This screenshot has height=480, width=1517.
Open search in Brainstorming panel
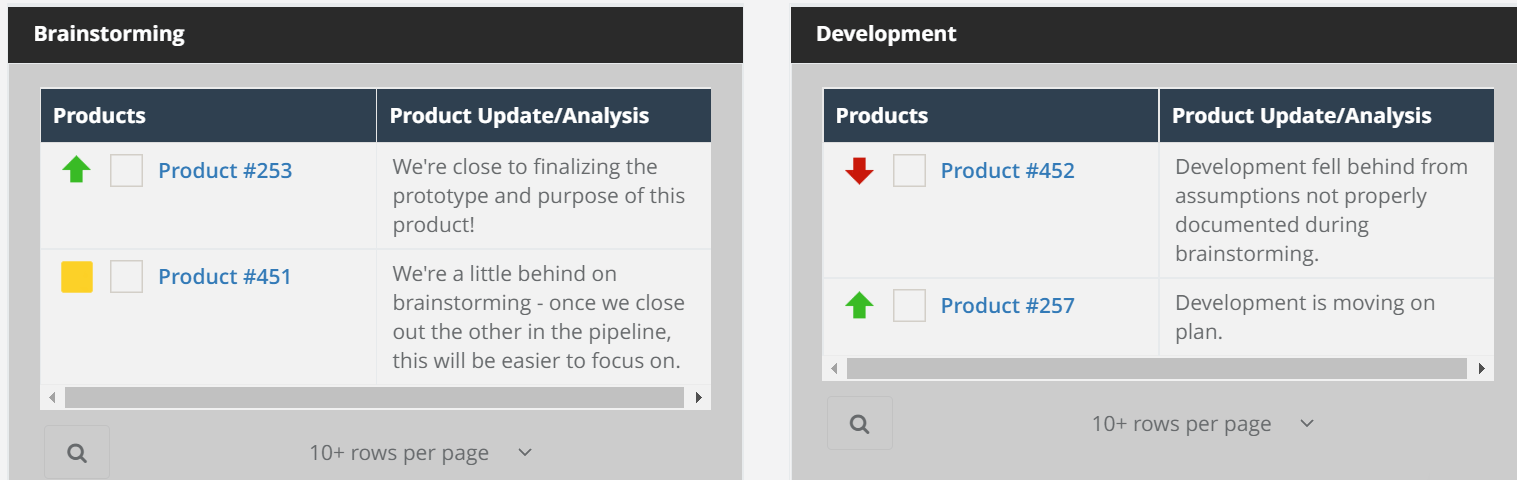(77, 453)
